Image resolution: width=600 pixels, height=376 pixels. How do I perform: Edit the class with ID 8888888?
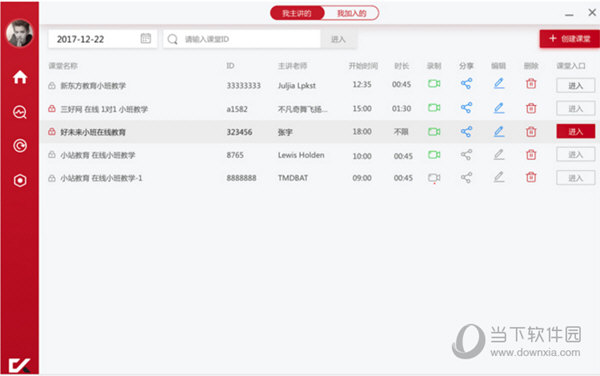click(499, 177)
